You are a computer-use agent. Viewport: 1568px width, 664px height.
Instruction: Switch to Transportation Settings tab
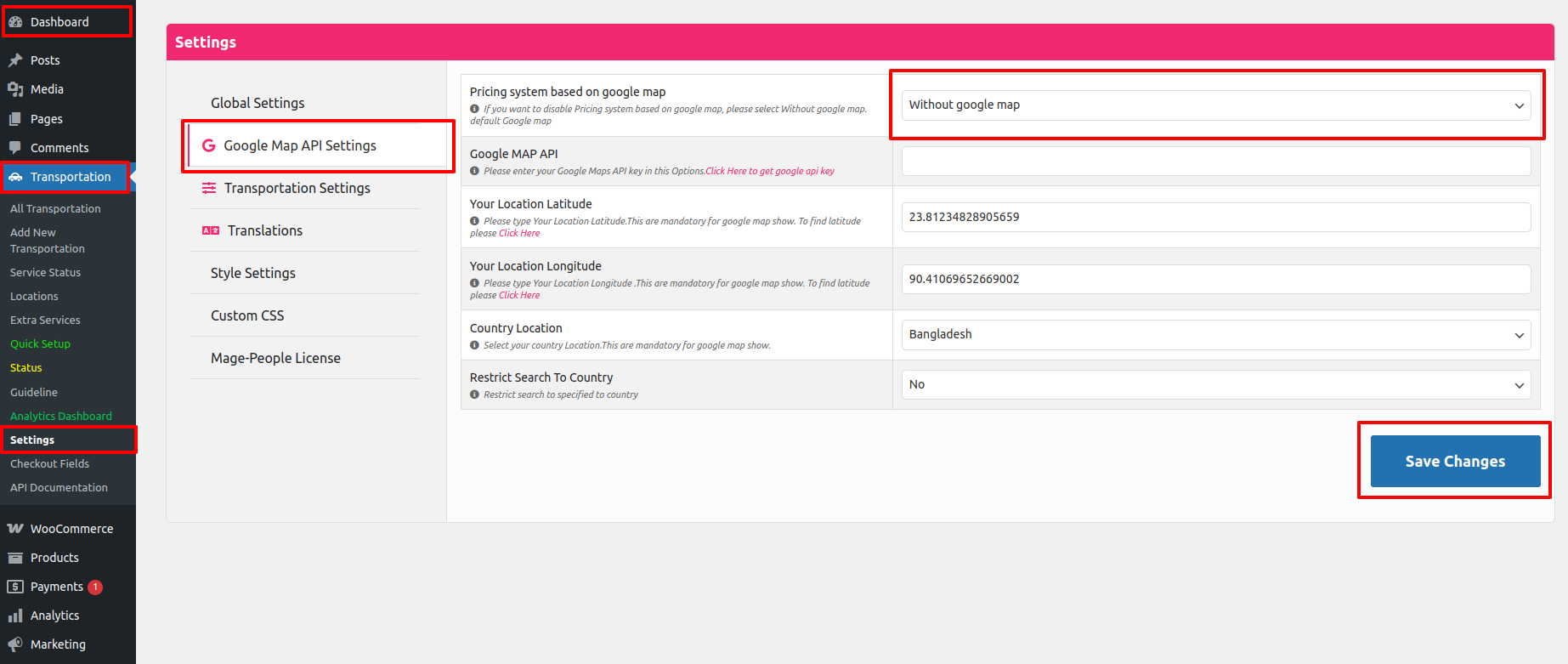click(297, 189)
